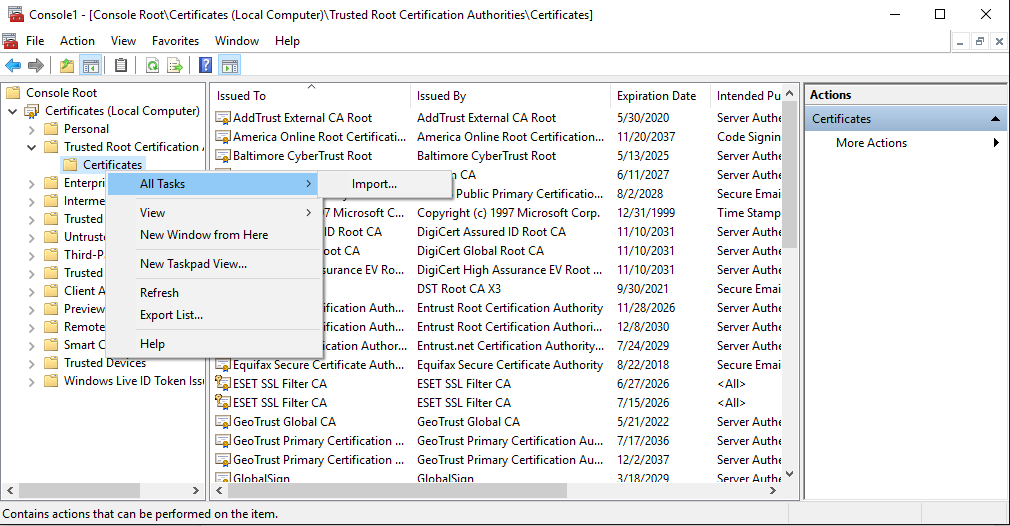
Task: Select the Baltimore CyberTrust Root certificate
Action: click(302, 156)
